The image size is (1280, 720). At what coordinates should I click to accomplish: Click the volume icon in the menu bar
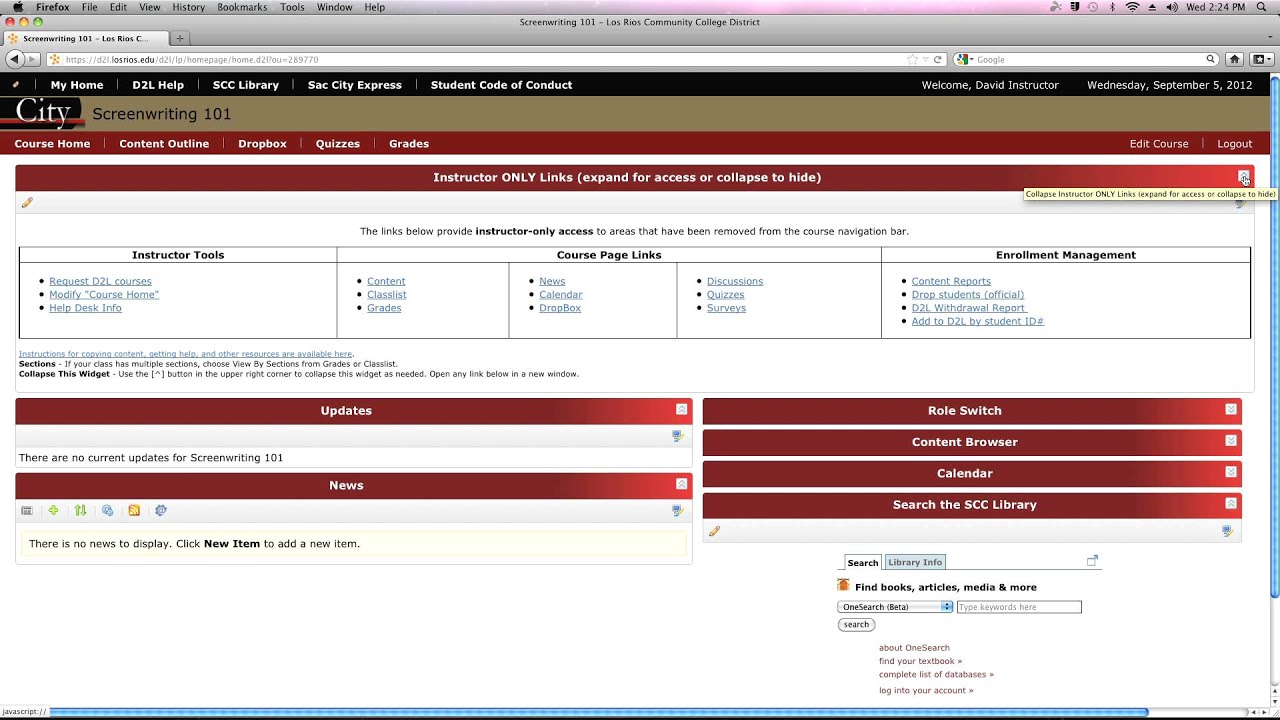pyautogui.click(x=1172, y=7)
